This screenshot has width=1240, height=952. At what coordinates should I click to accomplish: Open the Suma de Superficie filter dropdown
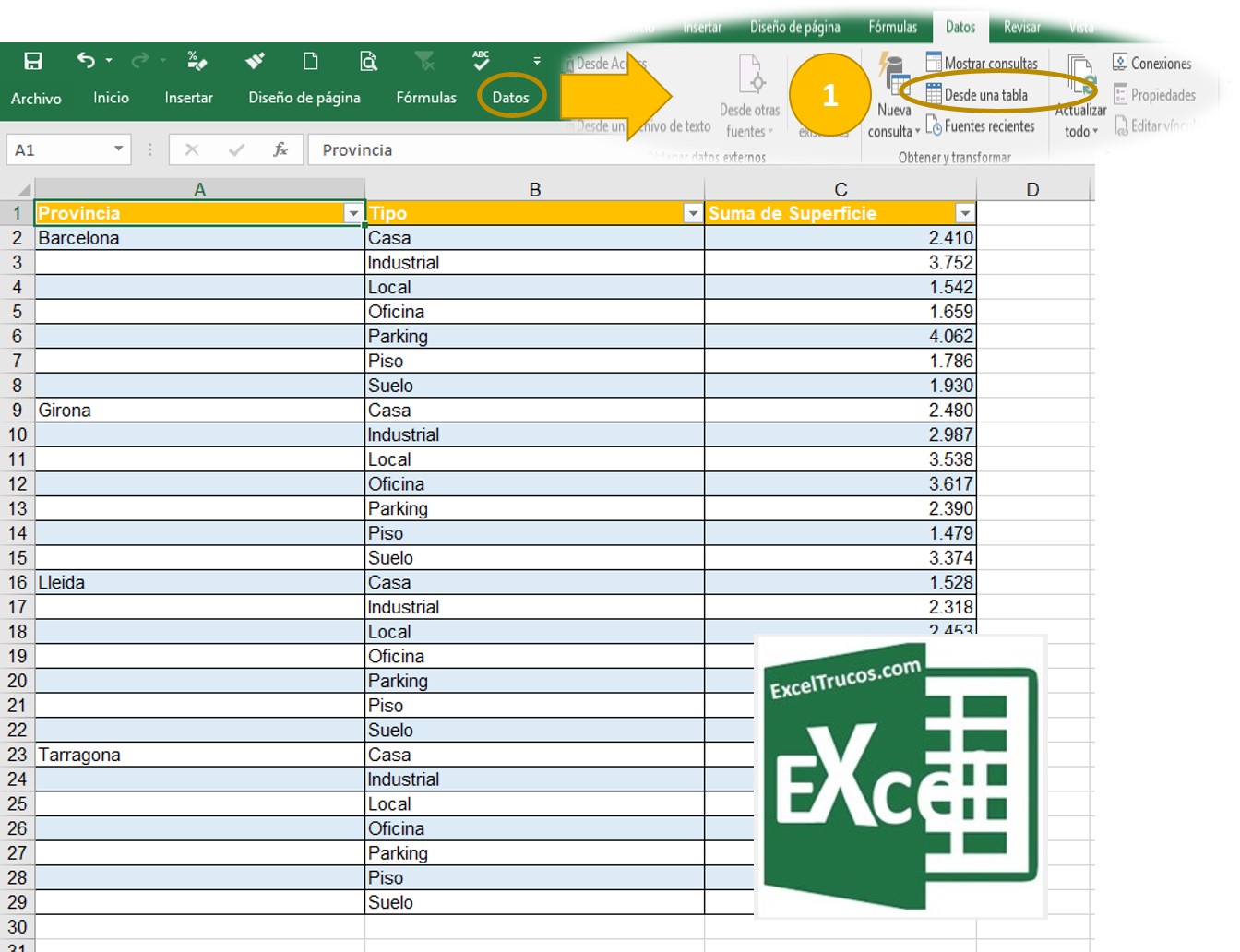pyautogui.click(x=964, y=214)
